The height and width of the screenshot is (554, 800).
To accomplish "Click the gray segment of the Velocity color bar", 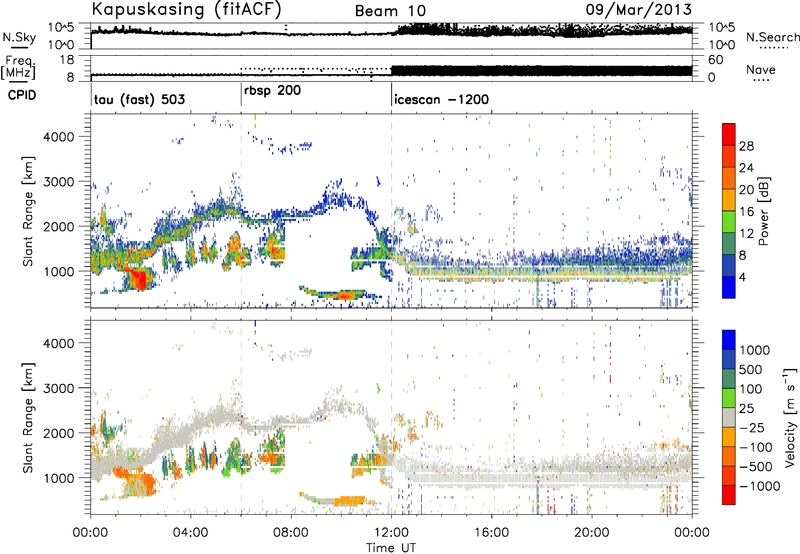I will tap(729, 417).
